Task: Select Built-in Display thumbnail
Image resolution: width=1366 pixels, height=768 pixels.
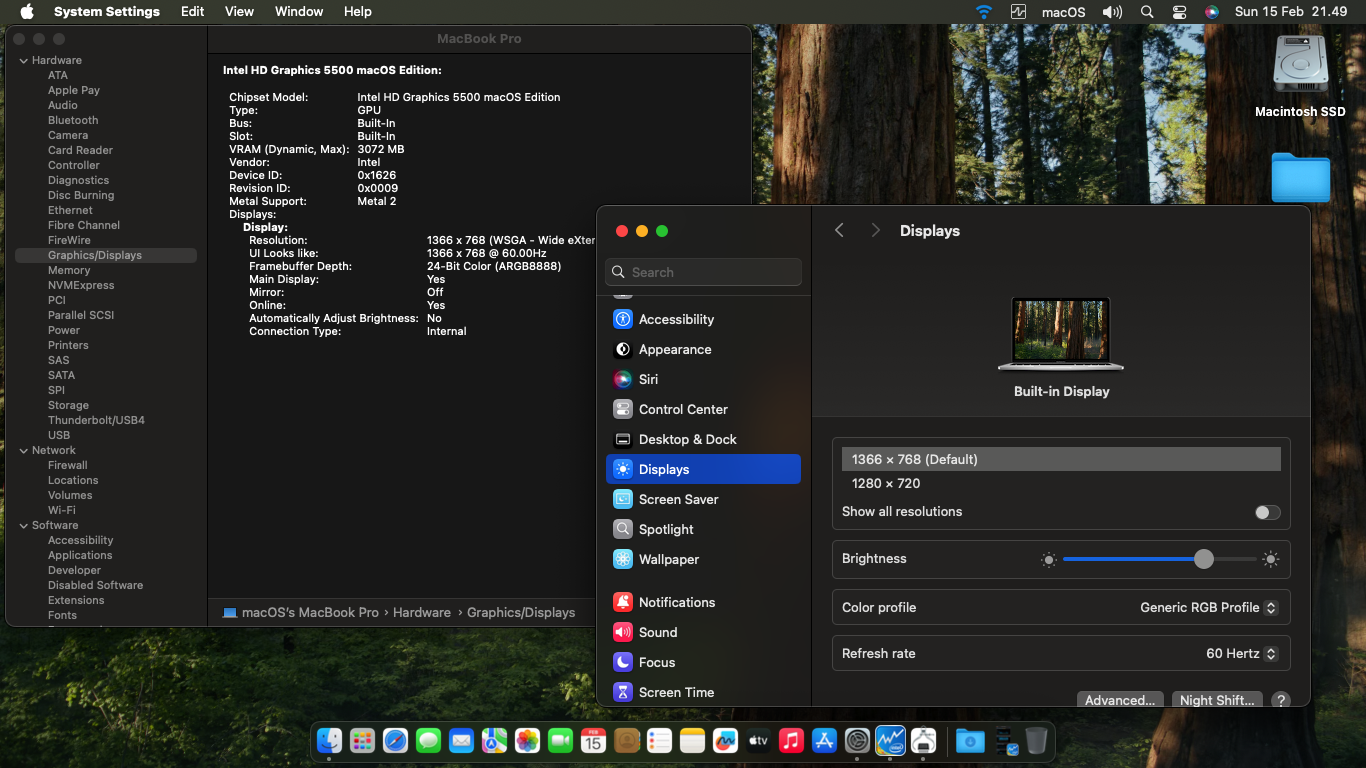Action: pyautogui.click(x=1061, y=335)
